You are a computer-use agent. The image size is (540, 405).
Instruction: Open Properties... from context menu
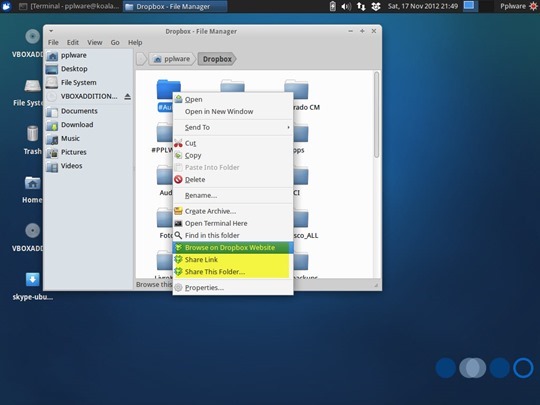(233, 288)
